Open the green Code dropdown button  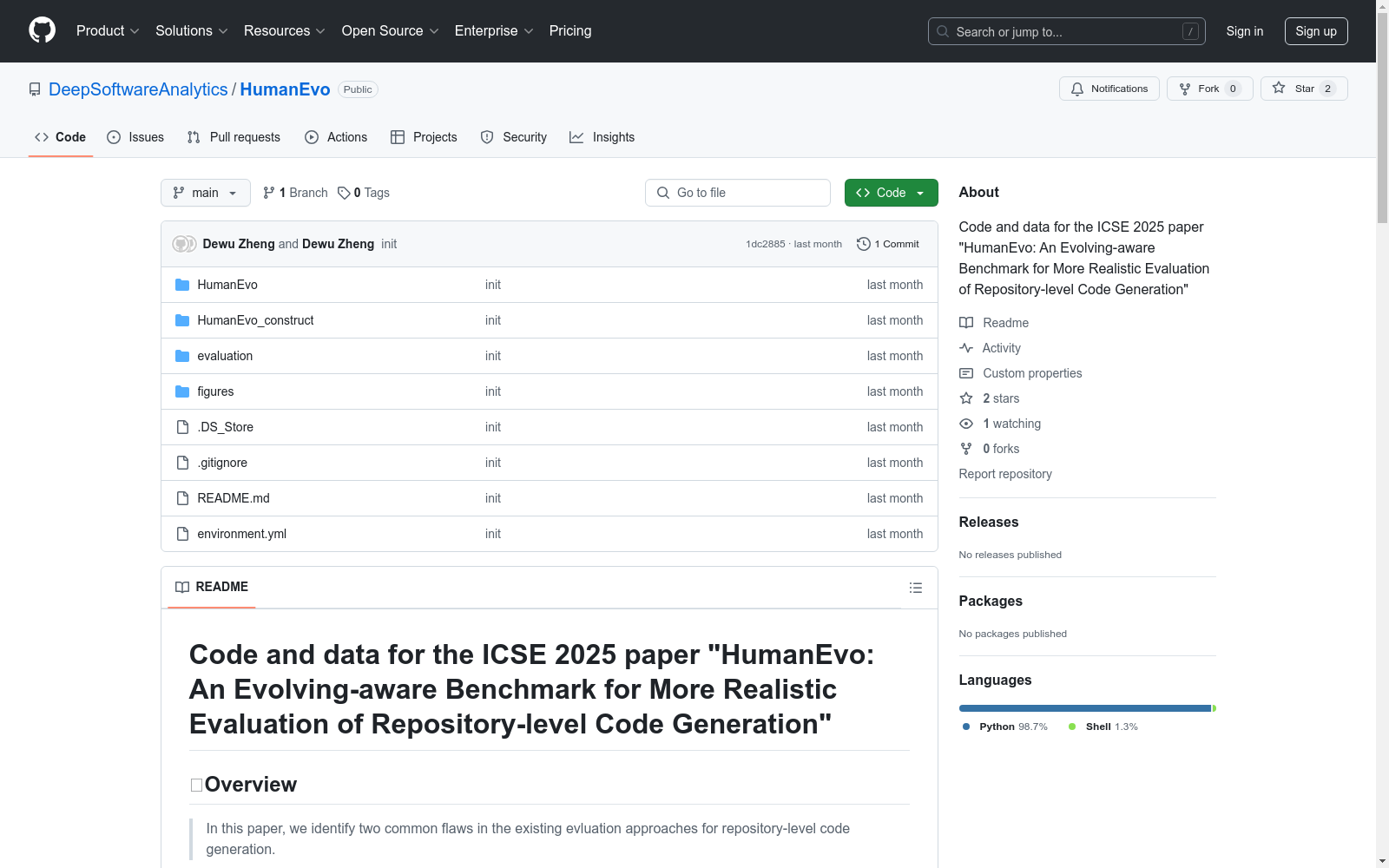(x=891, y=193)
